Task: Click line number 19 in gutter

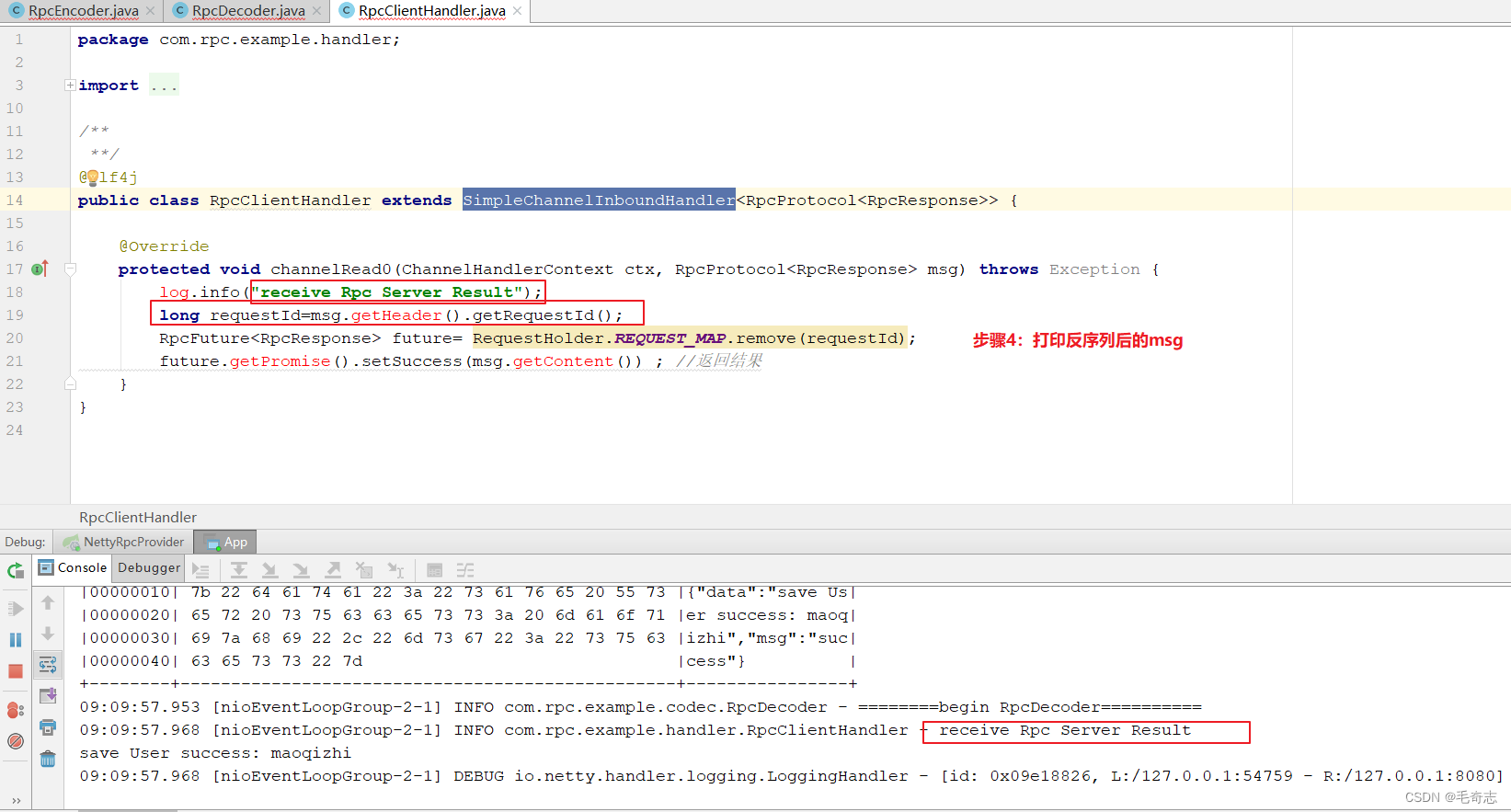Action: coord(15,315)
